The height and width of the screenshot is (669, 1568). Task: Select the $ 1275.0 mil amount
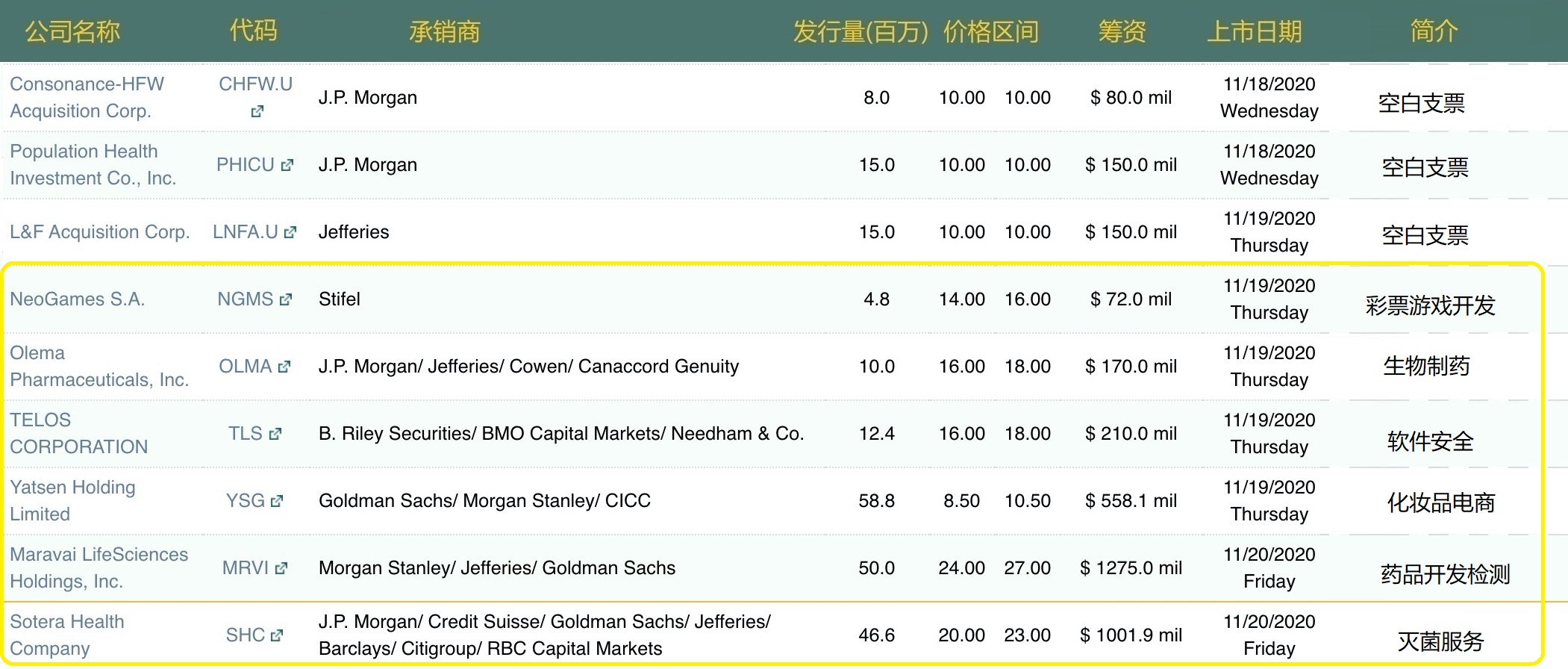coord(1131,568)
